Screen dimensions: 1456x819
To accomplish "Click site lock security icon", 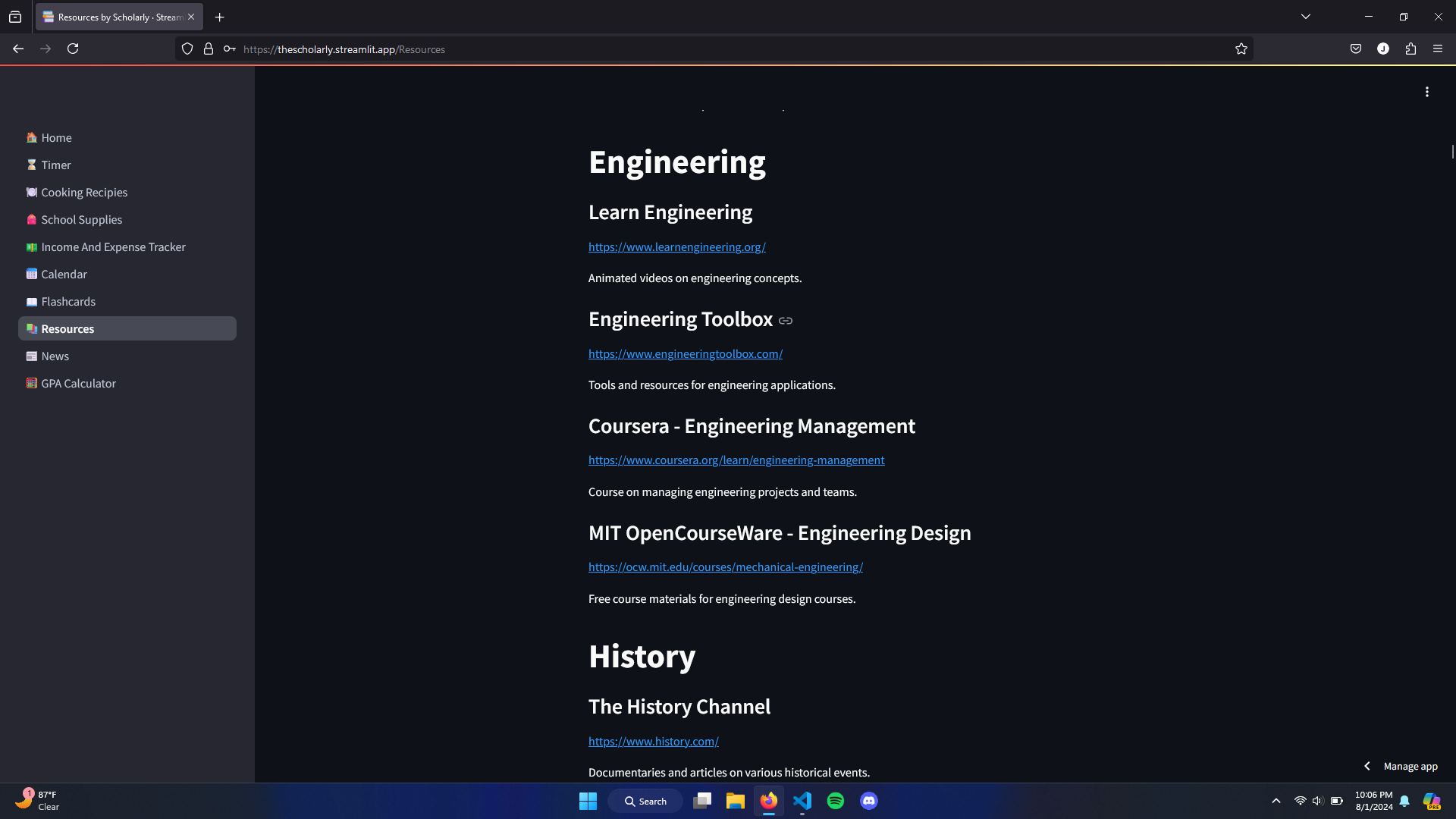I will [x=209, y=49].
